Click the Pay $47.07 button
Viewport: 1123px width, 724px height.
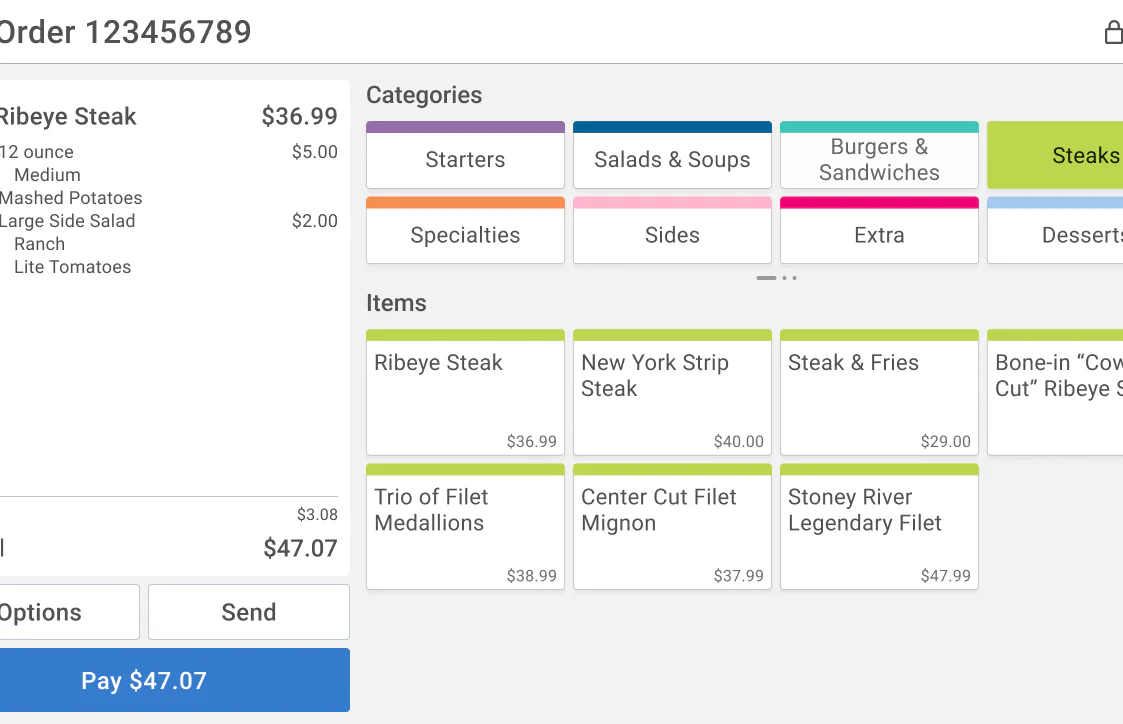[175, 680]
